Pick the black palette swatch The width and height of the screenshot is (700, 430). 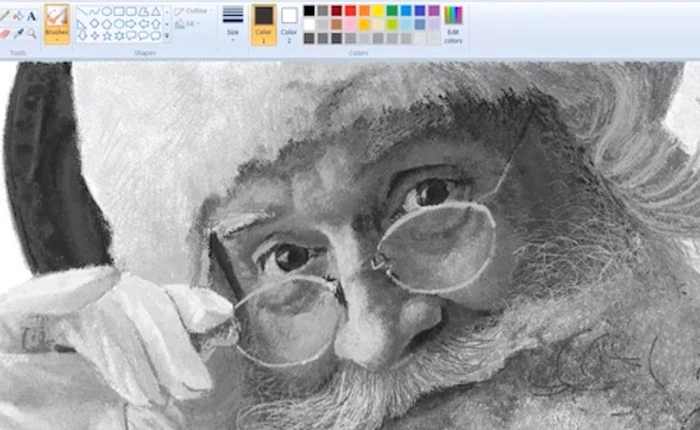pos(309,11)
